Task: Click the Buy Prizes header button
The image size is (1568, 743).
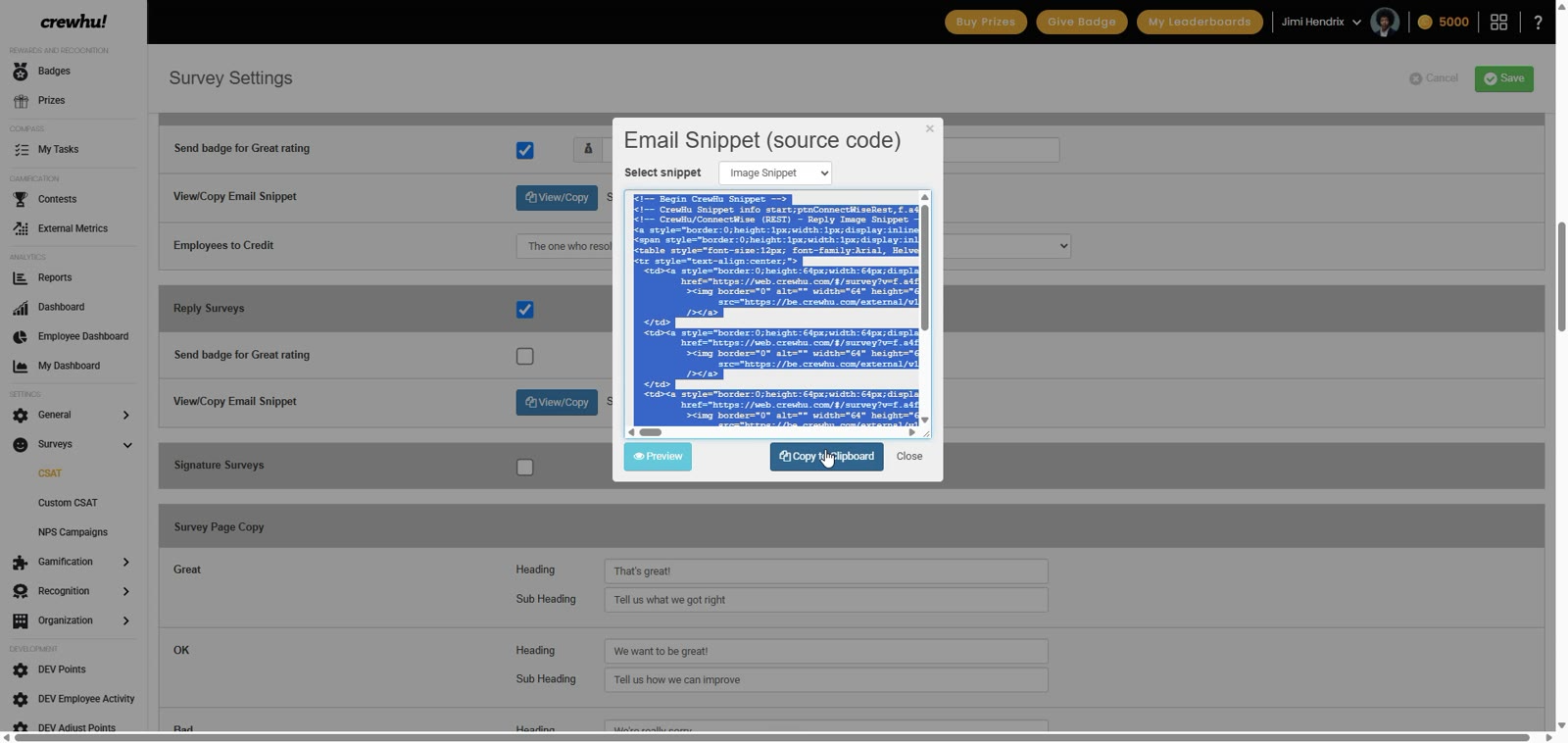Action: pyautogui.click(x=986, y=22)
